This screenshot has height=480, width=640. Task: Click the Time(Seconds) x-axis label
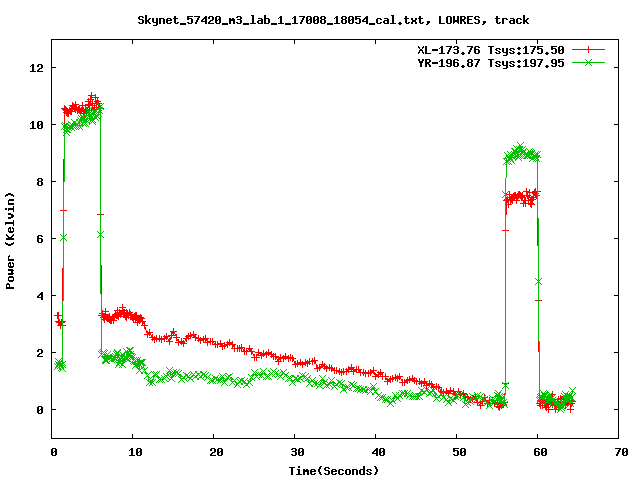[x=334, y=471]
